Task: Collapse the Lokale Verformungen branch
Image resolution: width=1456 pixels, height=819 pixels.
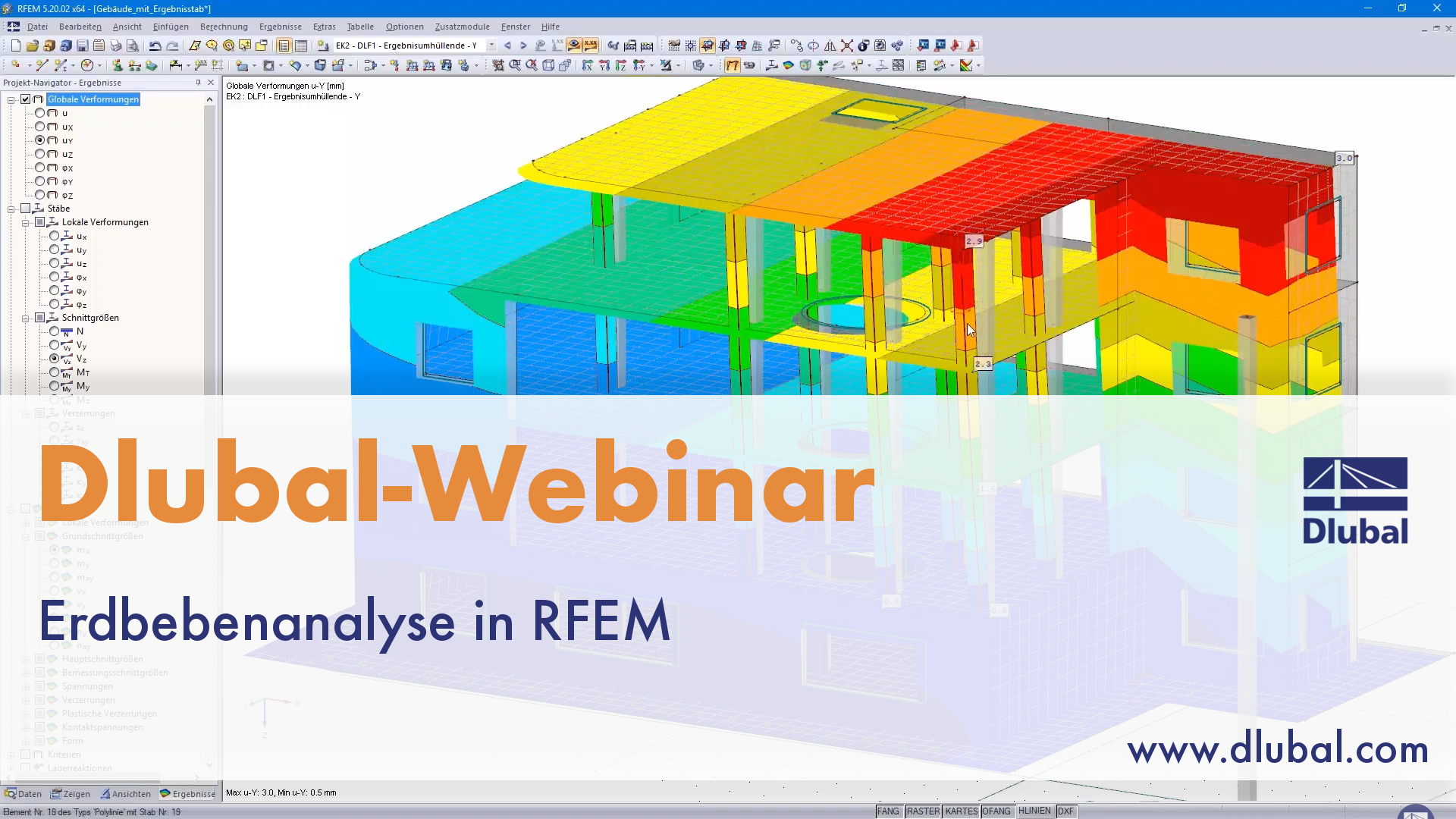Action: [27, 222]
